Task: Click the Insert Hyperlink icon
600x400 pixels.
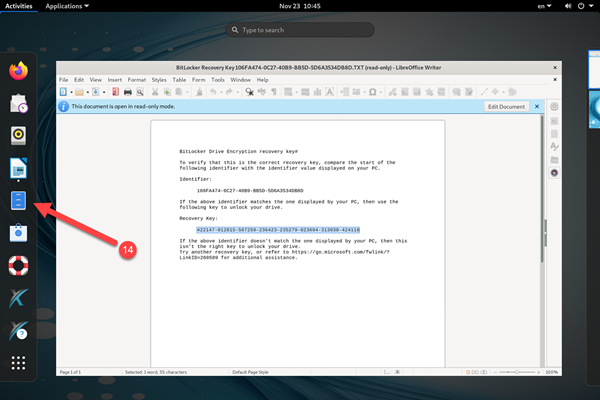Action: coord(393,92)
